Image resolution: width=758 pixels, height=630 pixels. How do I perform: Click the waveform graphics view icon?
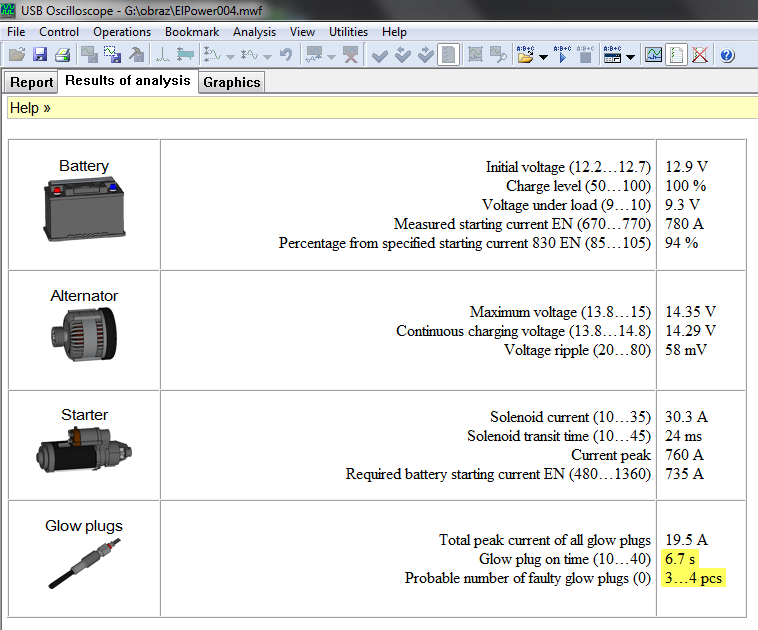653,55
